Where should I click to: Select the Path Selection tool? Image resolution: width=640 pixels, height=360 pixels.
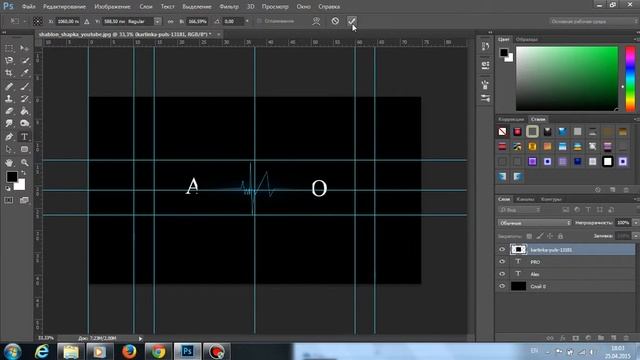coord(9,149)
